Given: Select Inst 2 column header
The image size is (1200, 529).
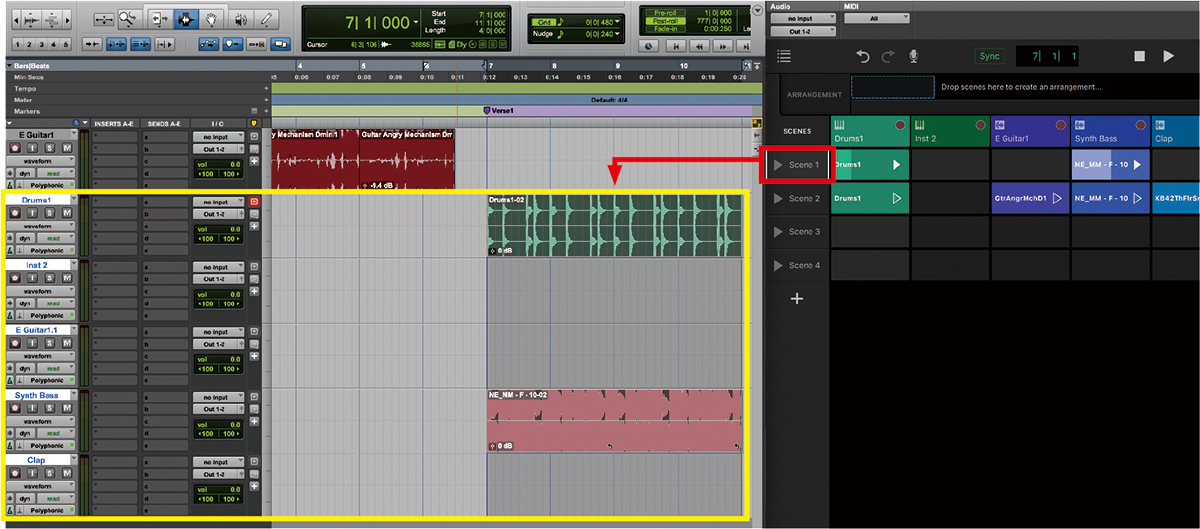Looking at the screenshot, I should [950, 131].
